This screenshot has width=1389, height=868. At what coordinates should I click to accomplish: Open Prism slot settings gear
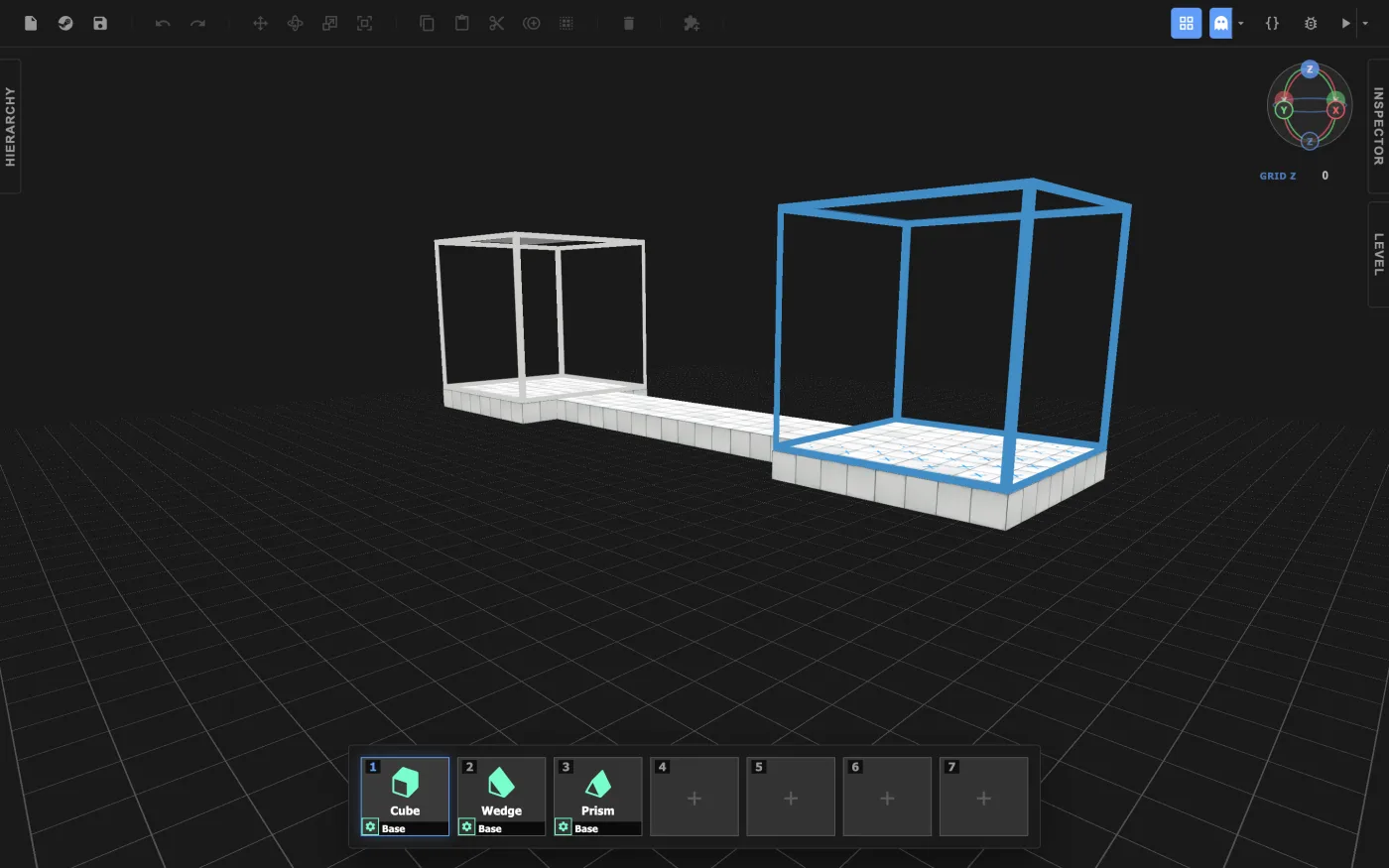[563, 826]
